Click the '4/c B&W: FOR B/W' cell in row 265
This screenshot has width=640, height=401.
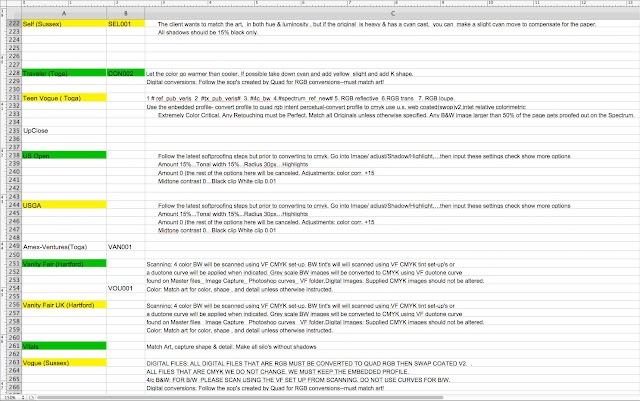pyautogui.click(x=392, y=380)
